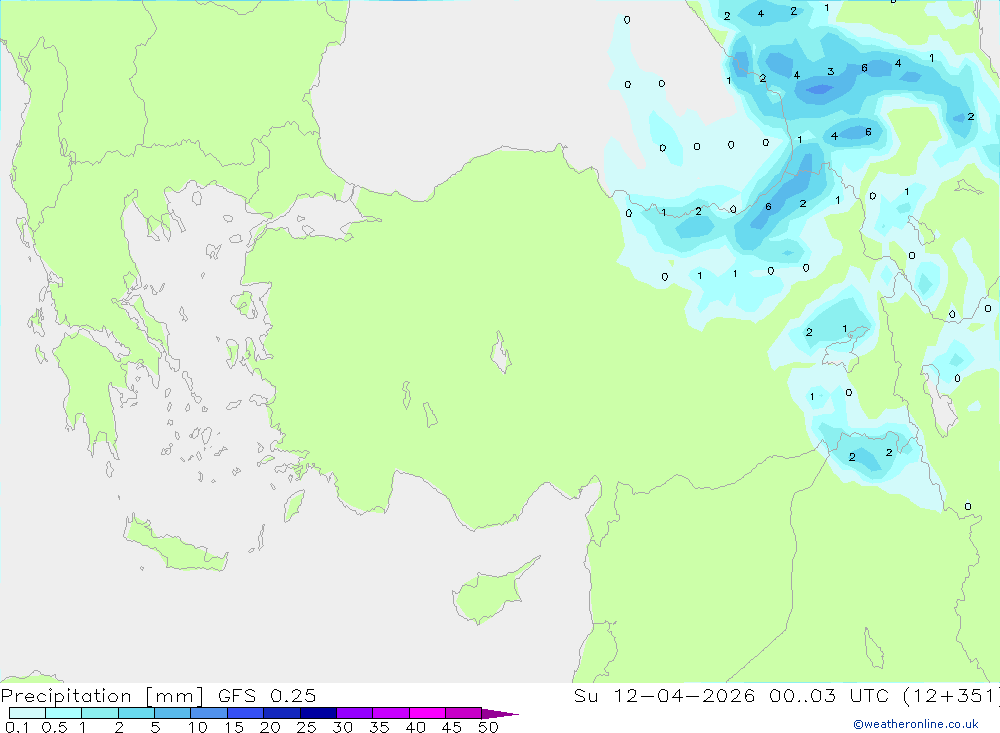Click the legend label '35'
The height and width of the screenshot is (733, 1000).
379,727
